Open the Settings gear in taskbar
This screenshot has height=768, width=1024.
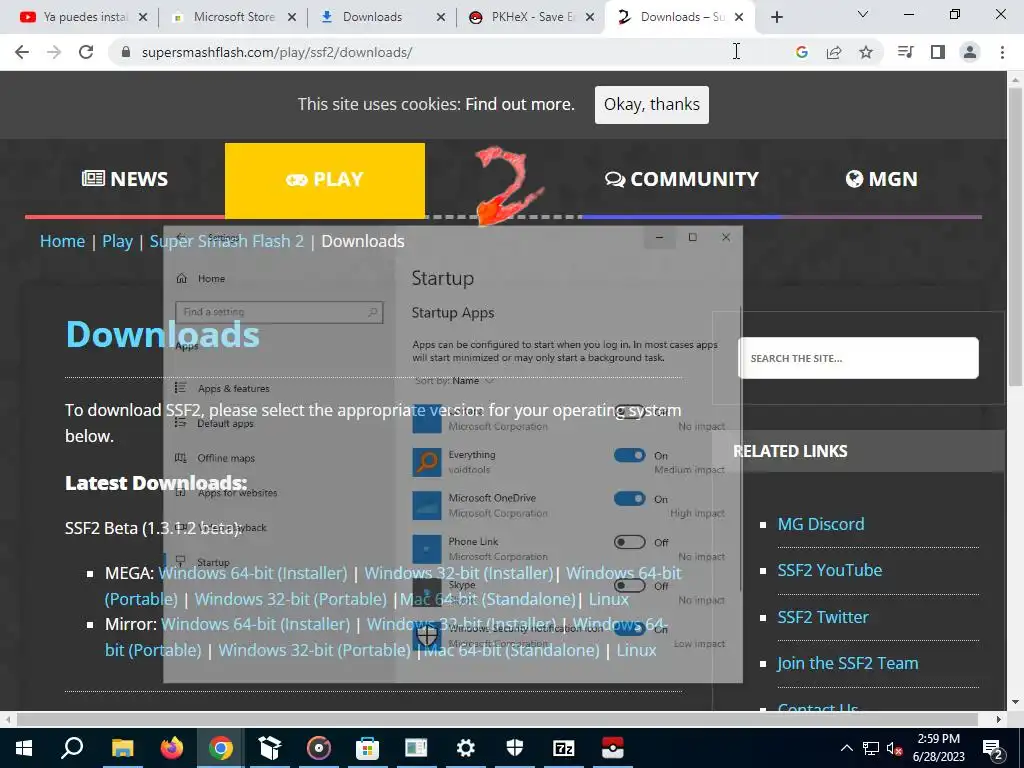(466, 748)
